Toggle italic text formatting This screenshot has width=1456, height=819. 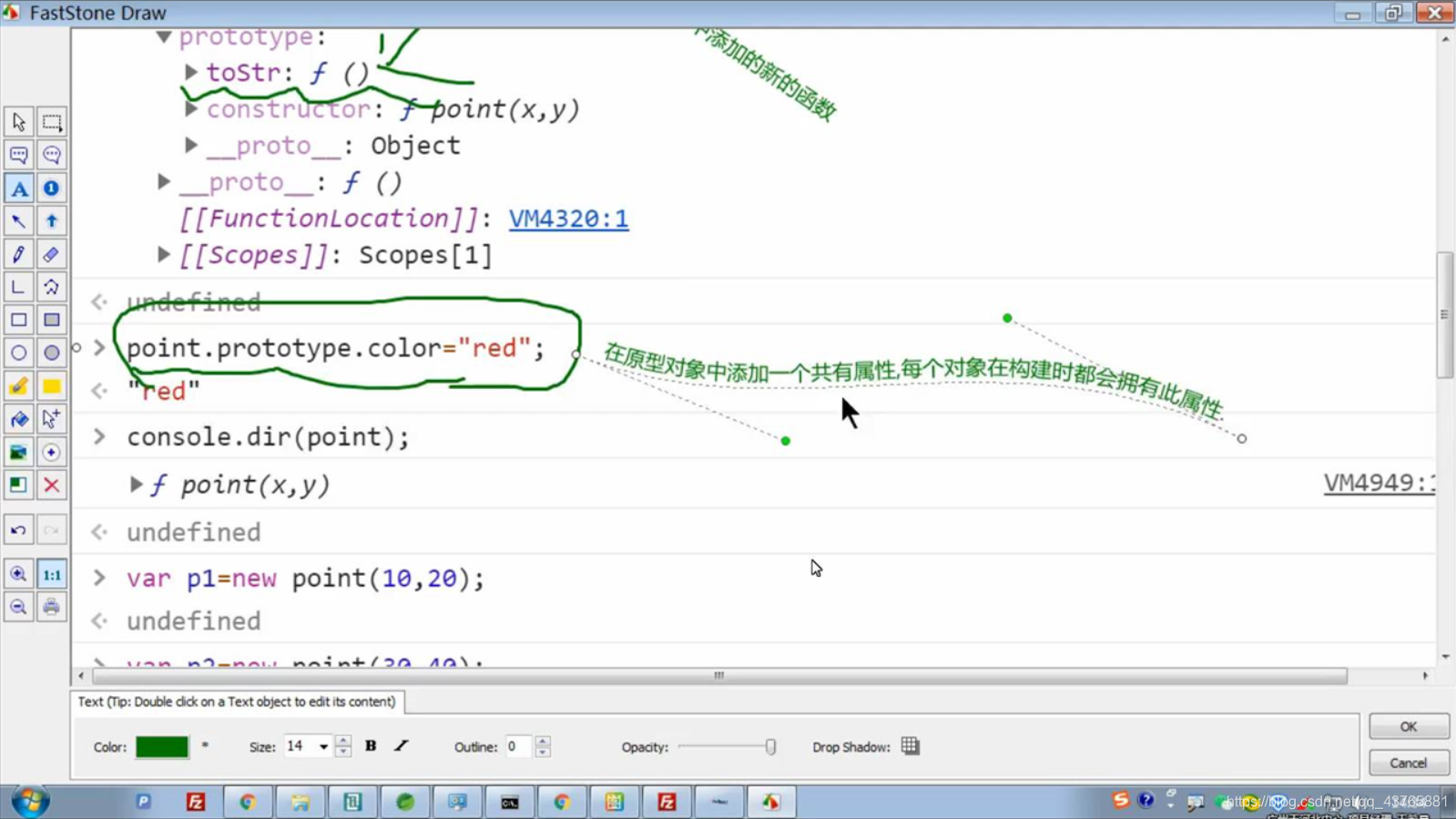tap(401, 746)
